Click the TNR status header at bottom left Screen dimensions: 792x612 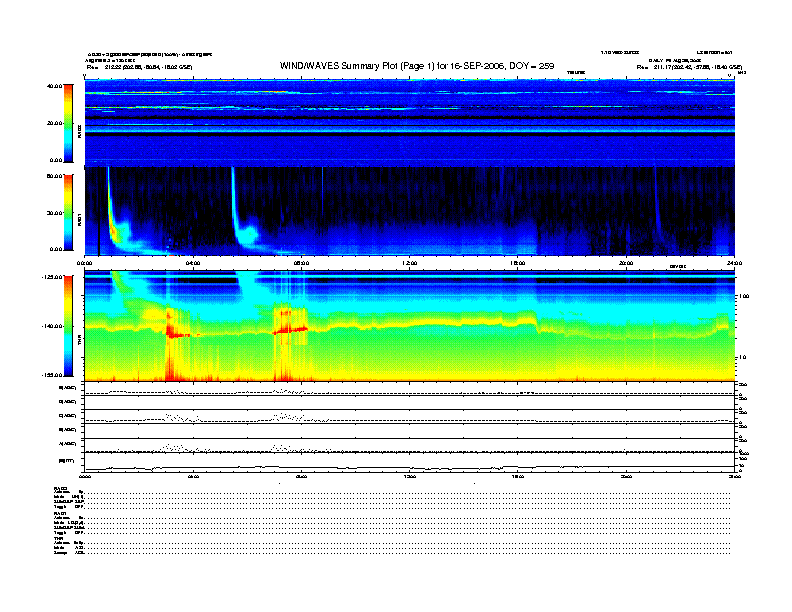point(58,538)
